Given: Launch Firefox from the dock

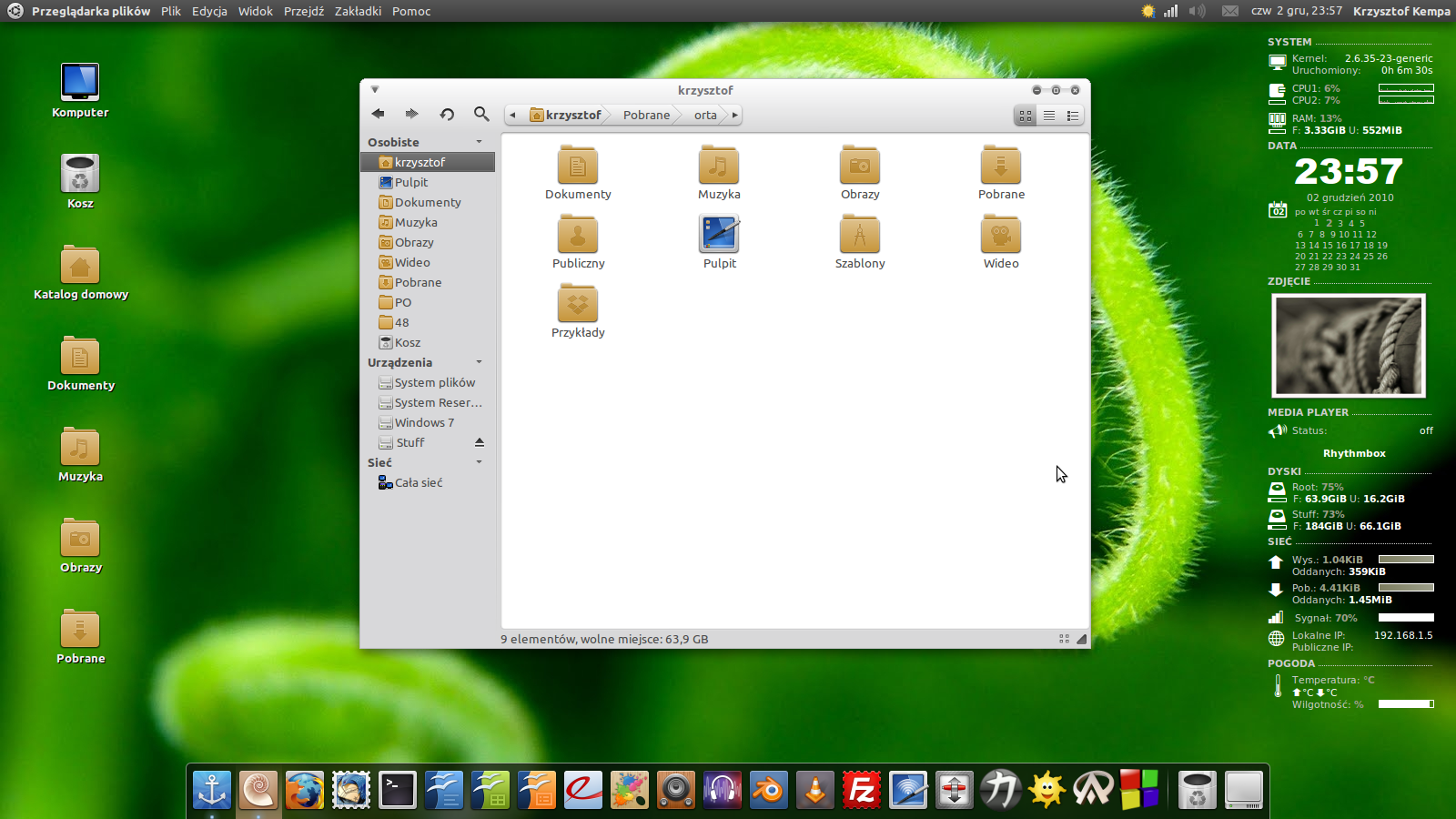Looking at the screenshot, I should [x=304, y=790].
